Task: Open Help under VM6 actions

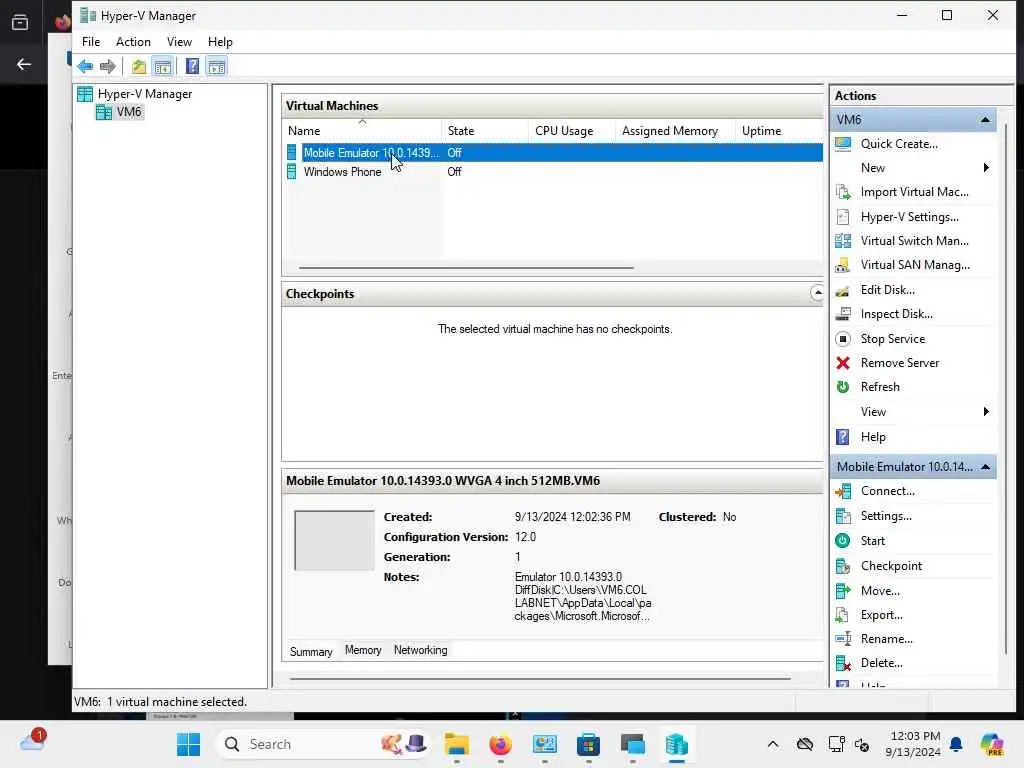Action: pyautogui.click(x=872, y=437)
